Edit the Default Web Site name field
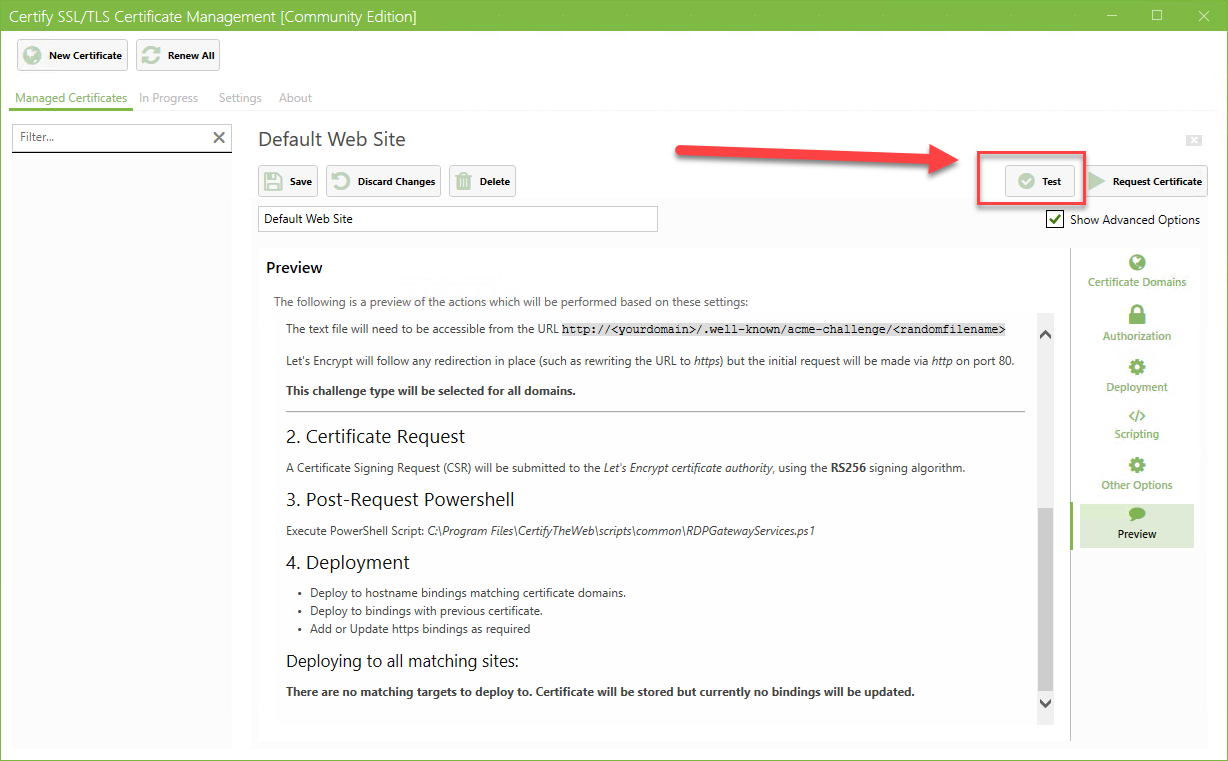1228x761 pixels. pos(458,218)
